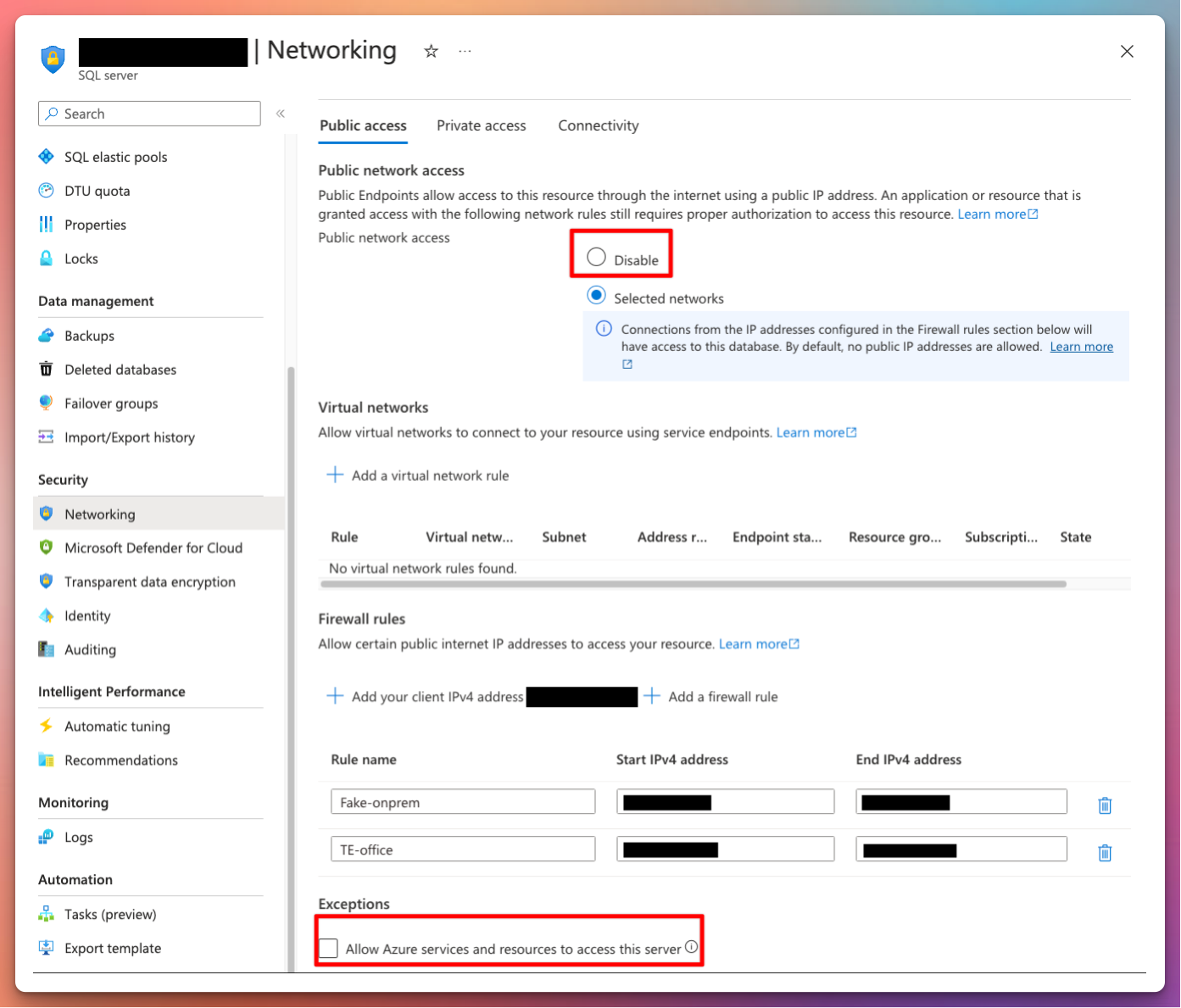Viewport: 1181px width, 1008px height.
Task: Open Transparent data encryption menu item
Action: coord(149,582)
